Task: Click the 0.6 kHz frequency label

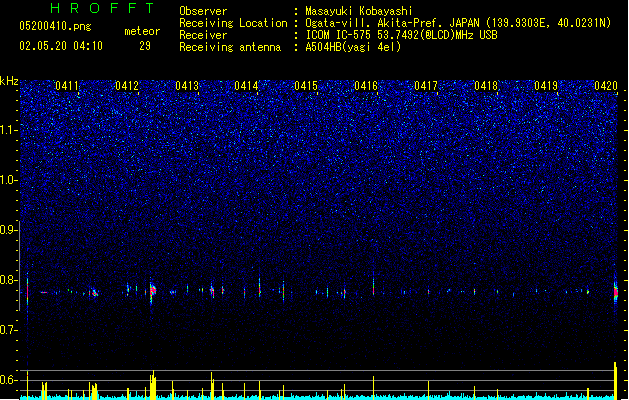Action: [8, 380]
